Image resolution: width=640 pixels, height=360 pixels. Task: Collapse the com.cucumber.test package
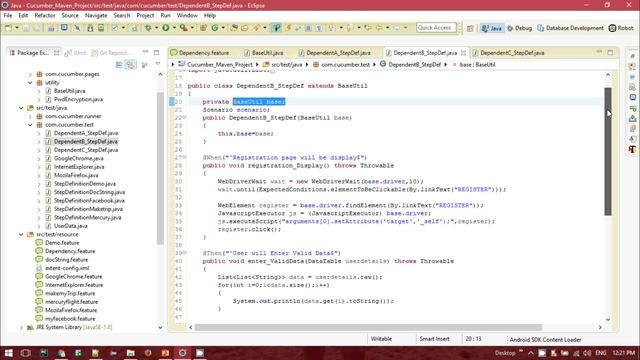point(30,125)
